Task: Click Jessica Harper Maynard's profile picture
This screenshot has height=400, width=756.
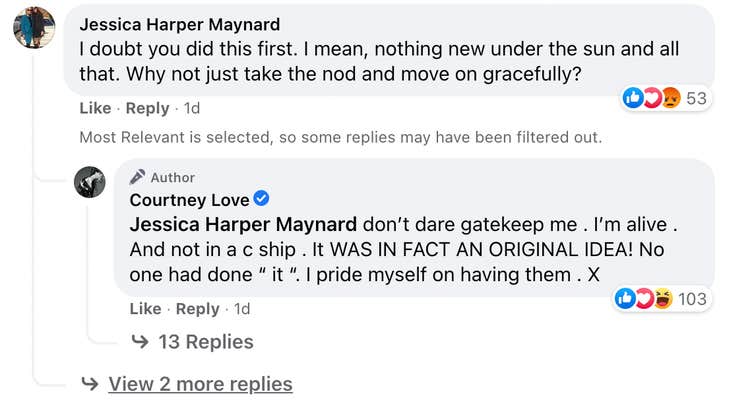Action: 34,26
